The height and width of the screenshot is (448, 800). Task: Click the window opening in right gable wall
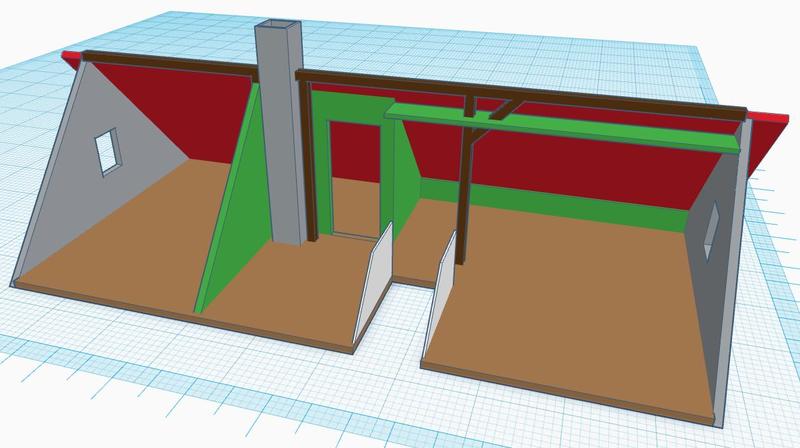pos(711,231)
